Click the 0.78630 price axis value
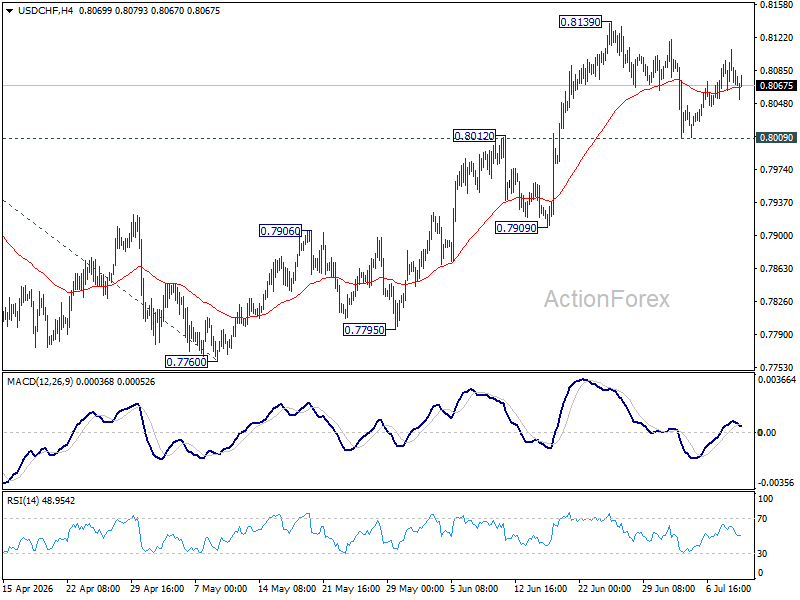 pos(777,268)
